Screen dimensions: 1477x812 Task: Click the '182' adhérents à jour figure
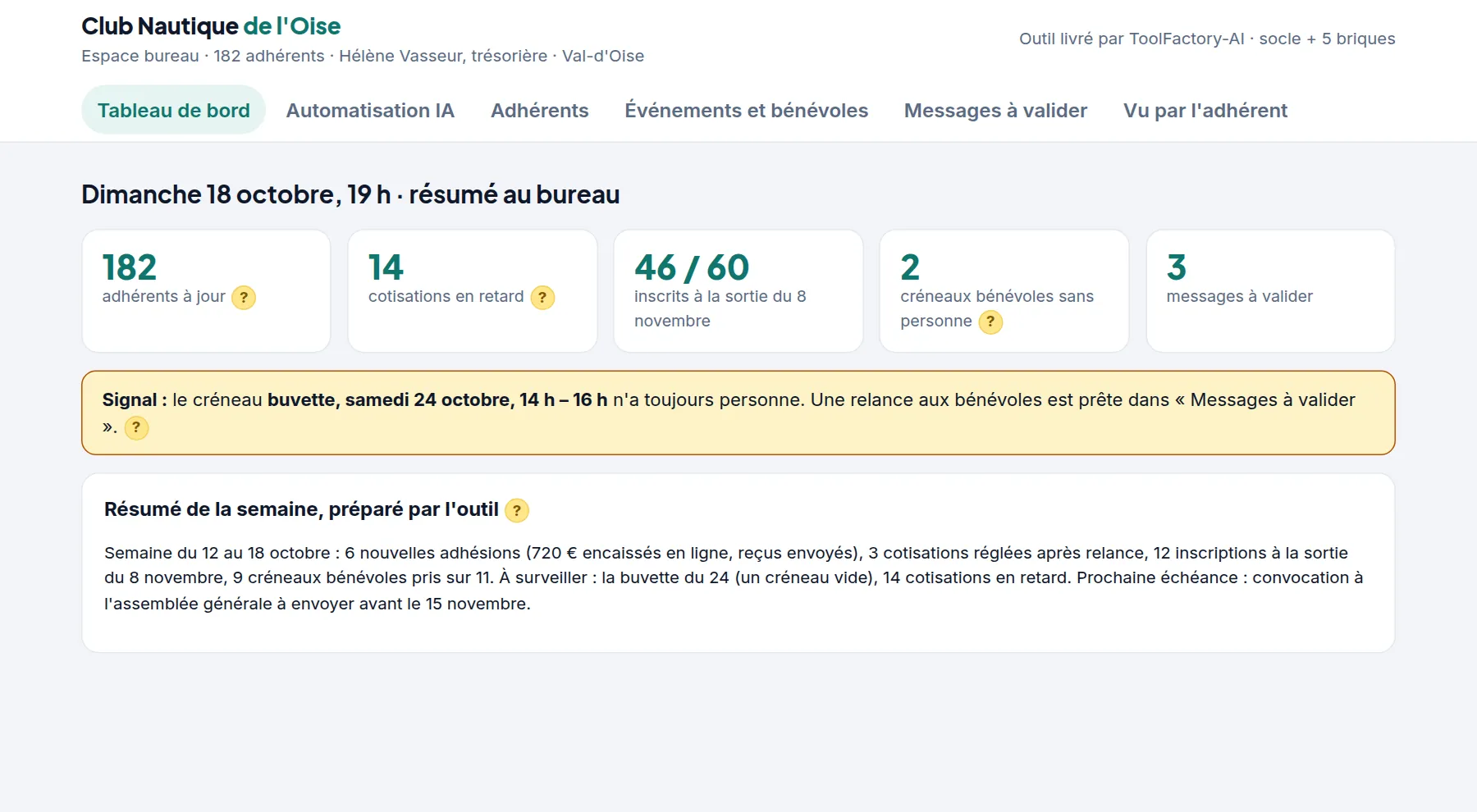pos(130,267)
